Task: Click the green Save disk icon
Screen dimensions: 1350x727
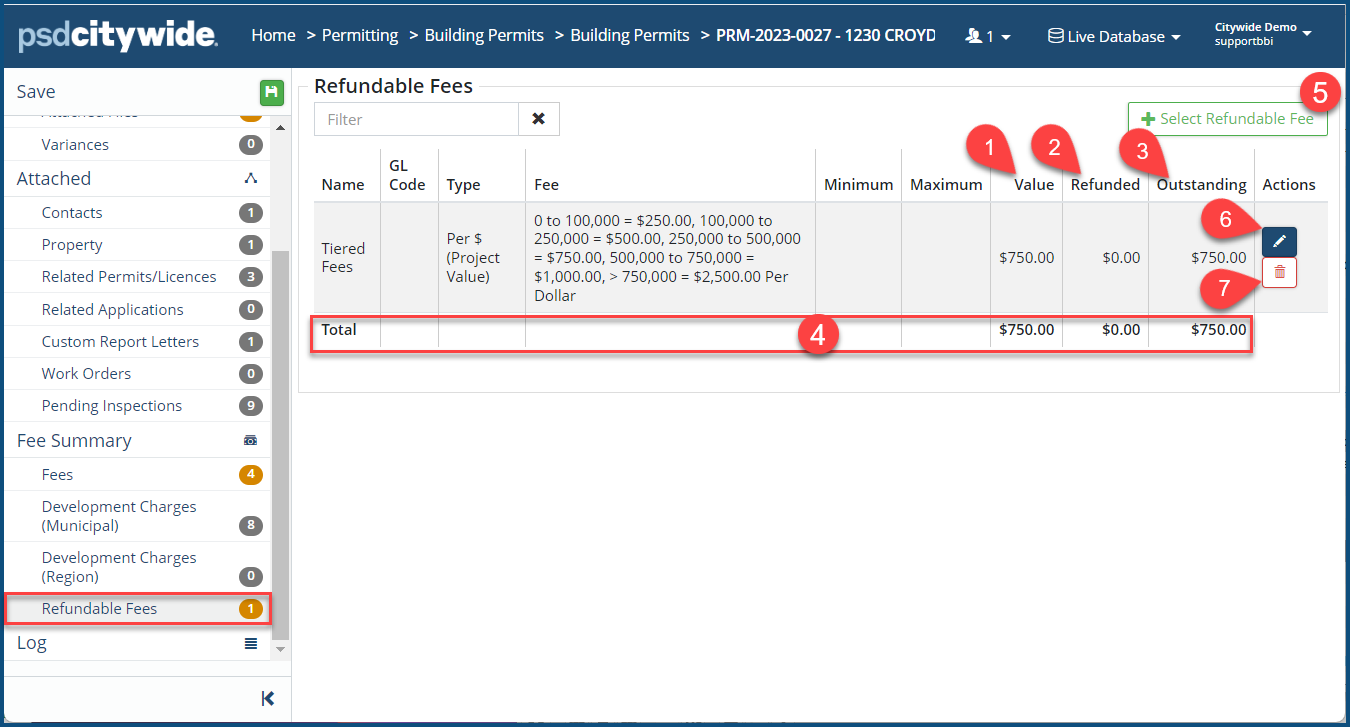Action: [x=271, y=93]
